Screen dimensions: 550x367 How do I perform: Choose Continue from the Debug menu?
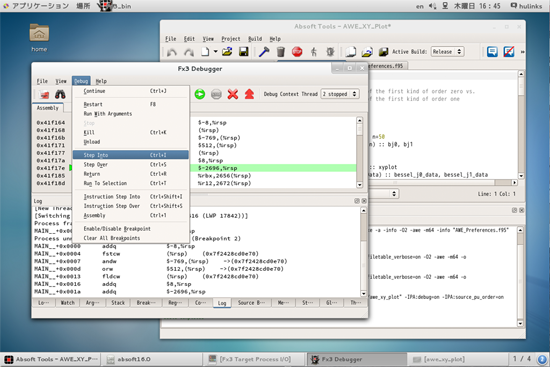click(131, 91)
